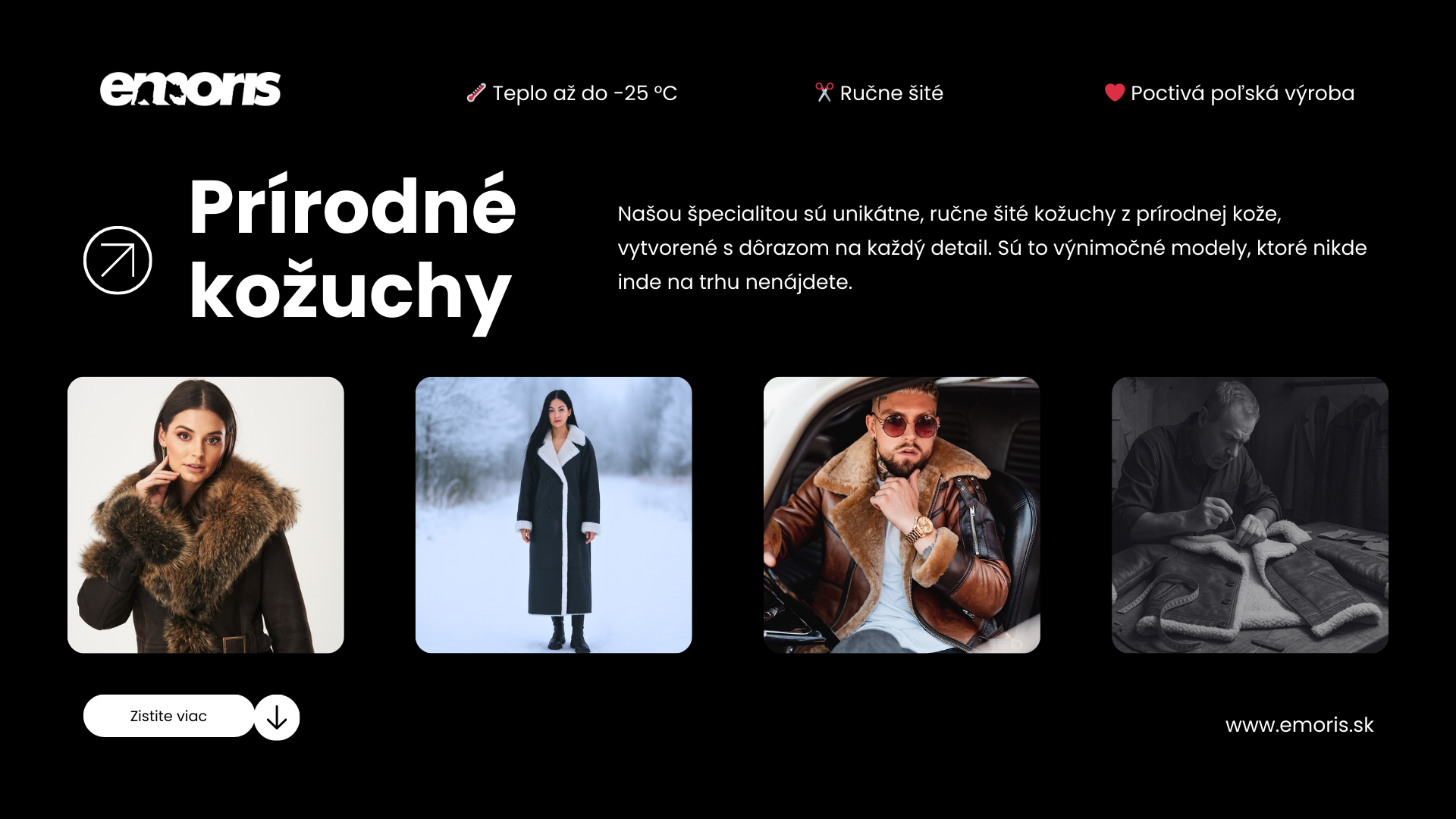Click the emoris logo
Image resolution: width=1456 pixels, height=819 pixels.
click(190, 89)
